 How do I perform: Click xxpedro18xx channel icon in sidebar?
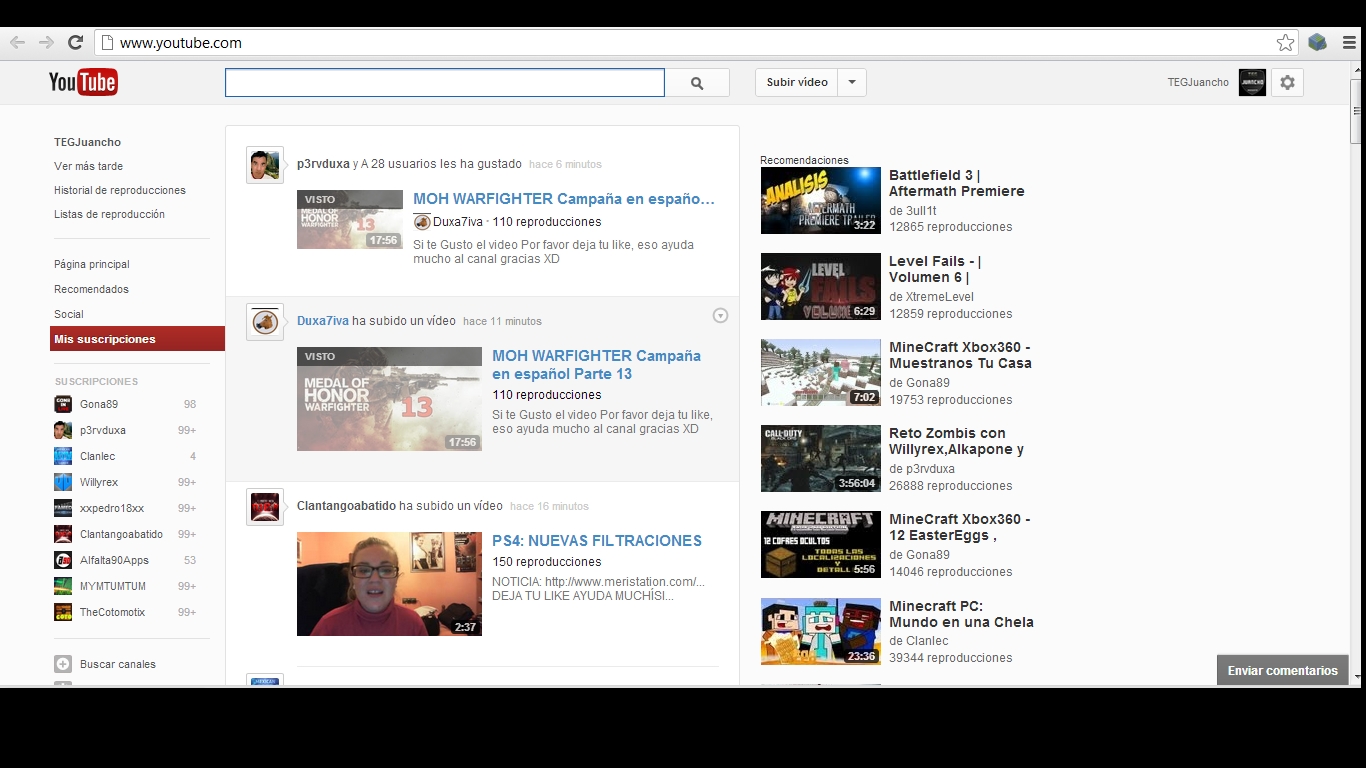[x=63, y=508]
